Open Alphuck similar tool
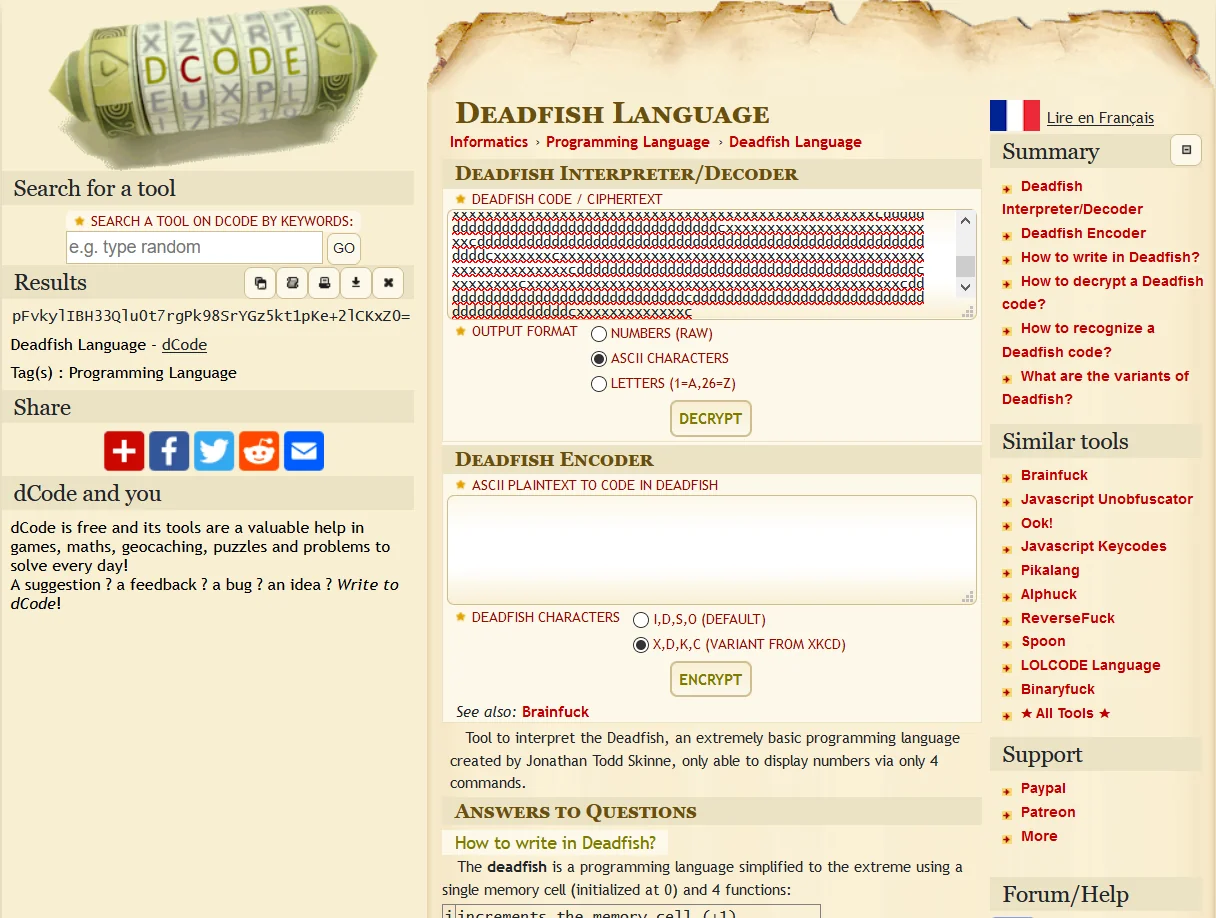Screen dimensions: 1216x918 (1049, 594)
